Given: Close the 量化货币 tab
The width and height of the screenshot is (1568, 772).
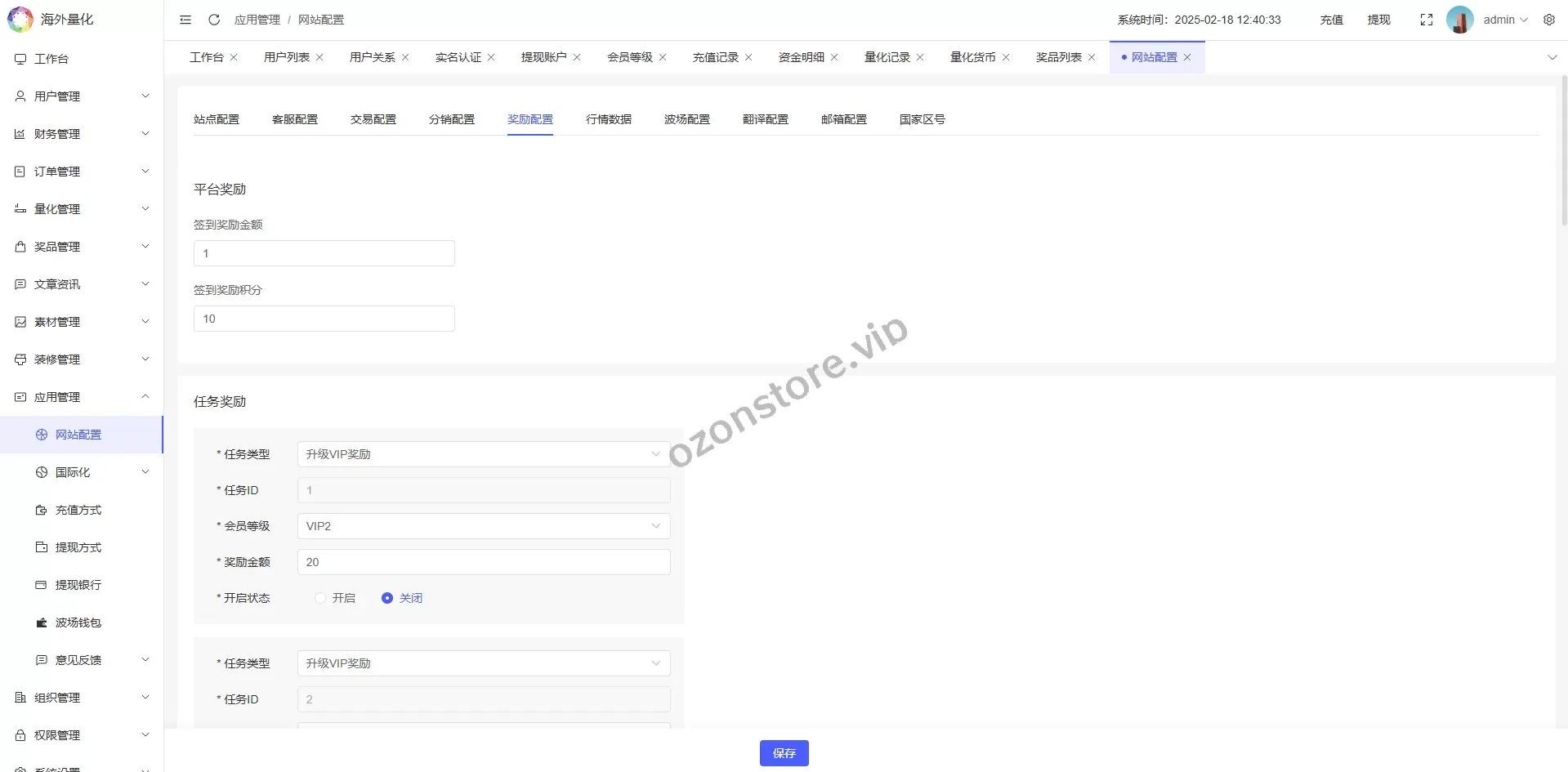Looking at the screenshot, I should click(1006, 57).
